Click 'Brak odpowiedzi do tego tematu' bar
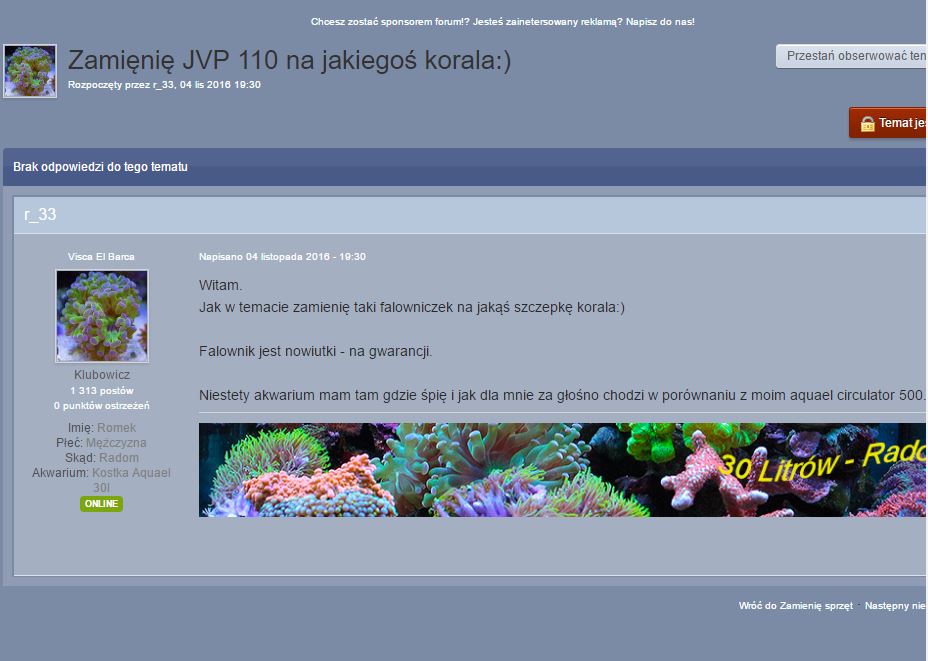This screenshot has width=928, height=661. pyautogui.click(x=100, y=167)
